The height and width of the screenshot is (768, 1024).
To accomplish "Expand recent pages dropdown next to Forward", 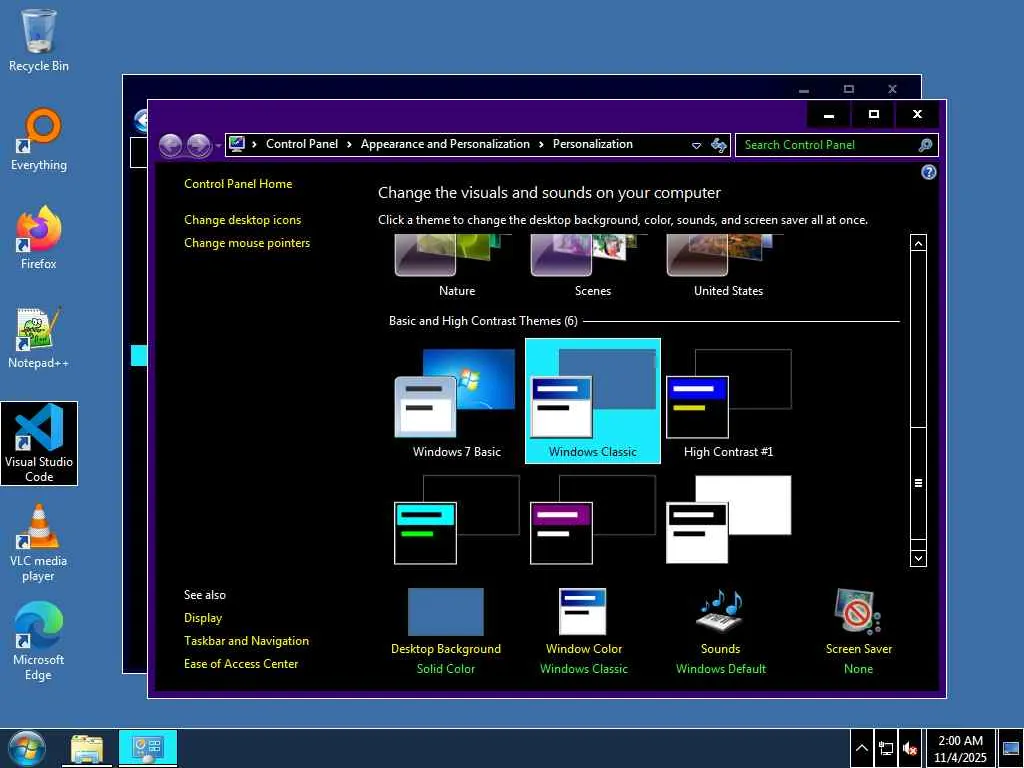I will pyautogui.click(x=218, y=146).
